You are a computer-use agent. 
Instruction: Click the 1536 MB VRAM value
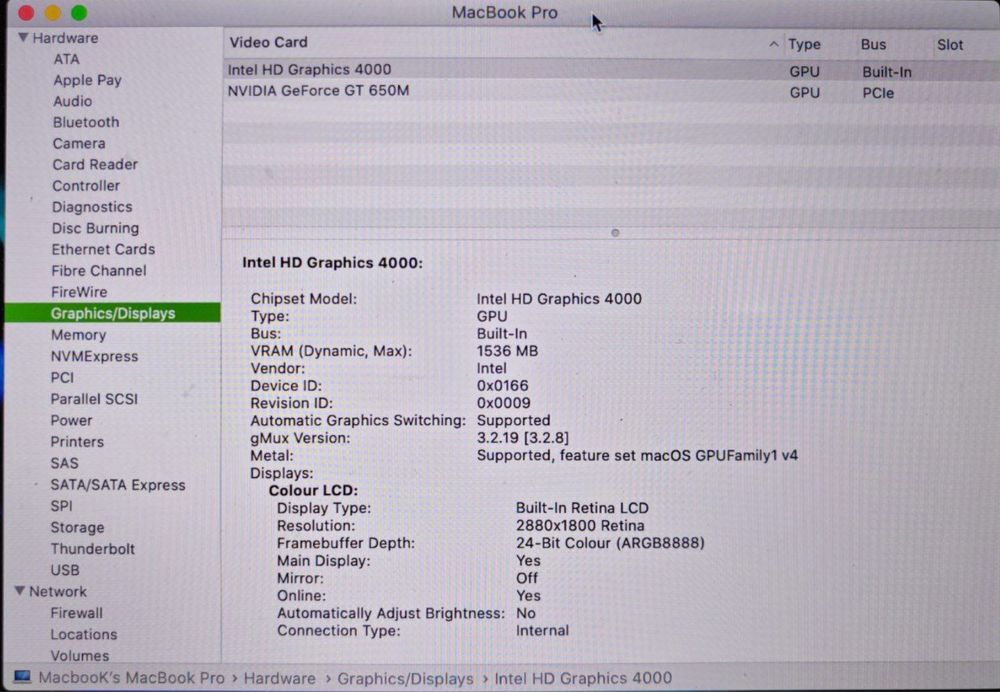[507, 351]
